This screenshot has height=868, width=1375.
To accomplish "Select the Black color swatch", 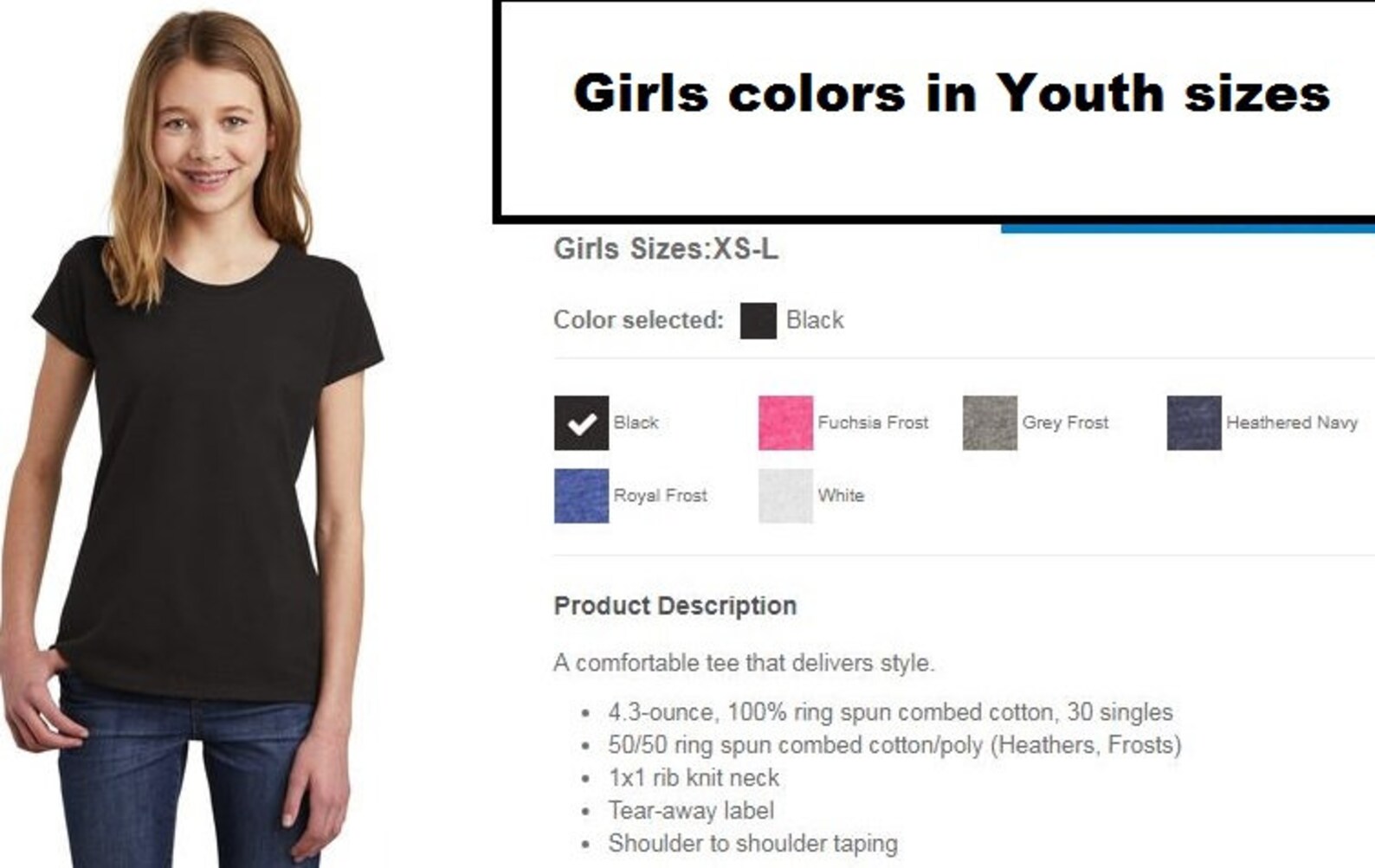I will pyautogui.click(x=581, y=422).
